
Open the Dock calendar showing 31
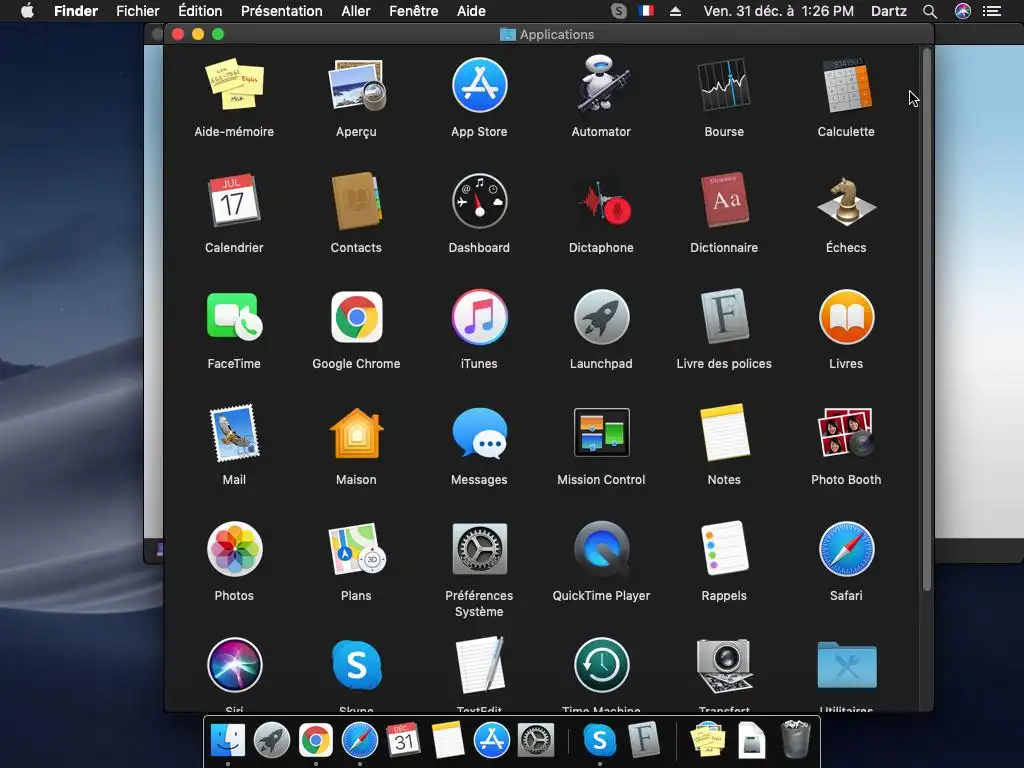pyautogui.click(x=403, y=740)
